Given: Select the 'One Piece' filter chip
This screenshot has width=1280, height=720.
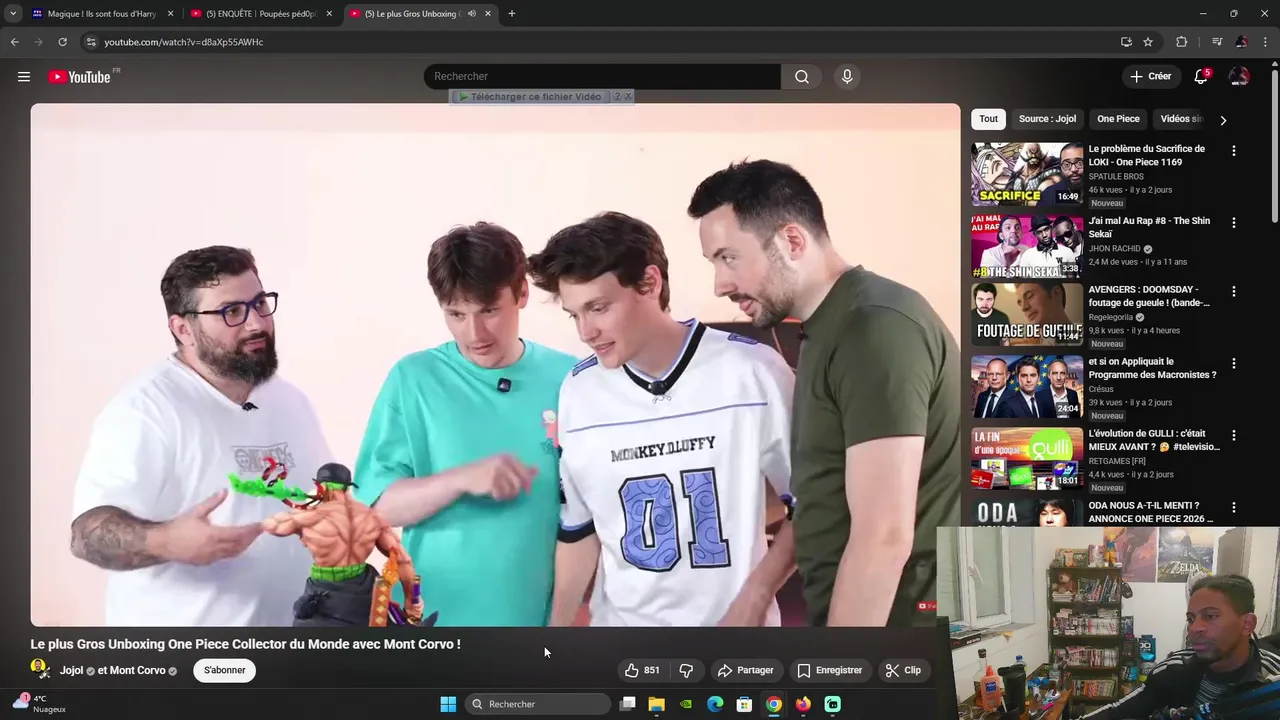Looking at the screenshot, I should coord(1118,119).
